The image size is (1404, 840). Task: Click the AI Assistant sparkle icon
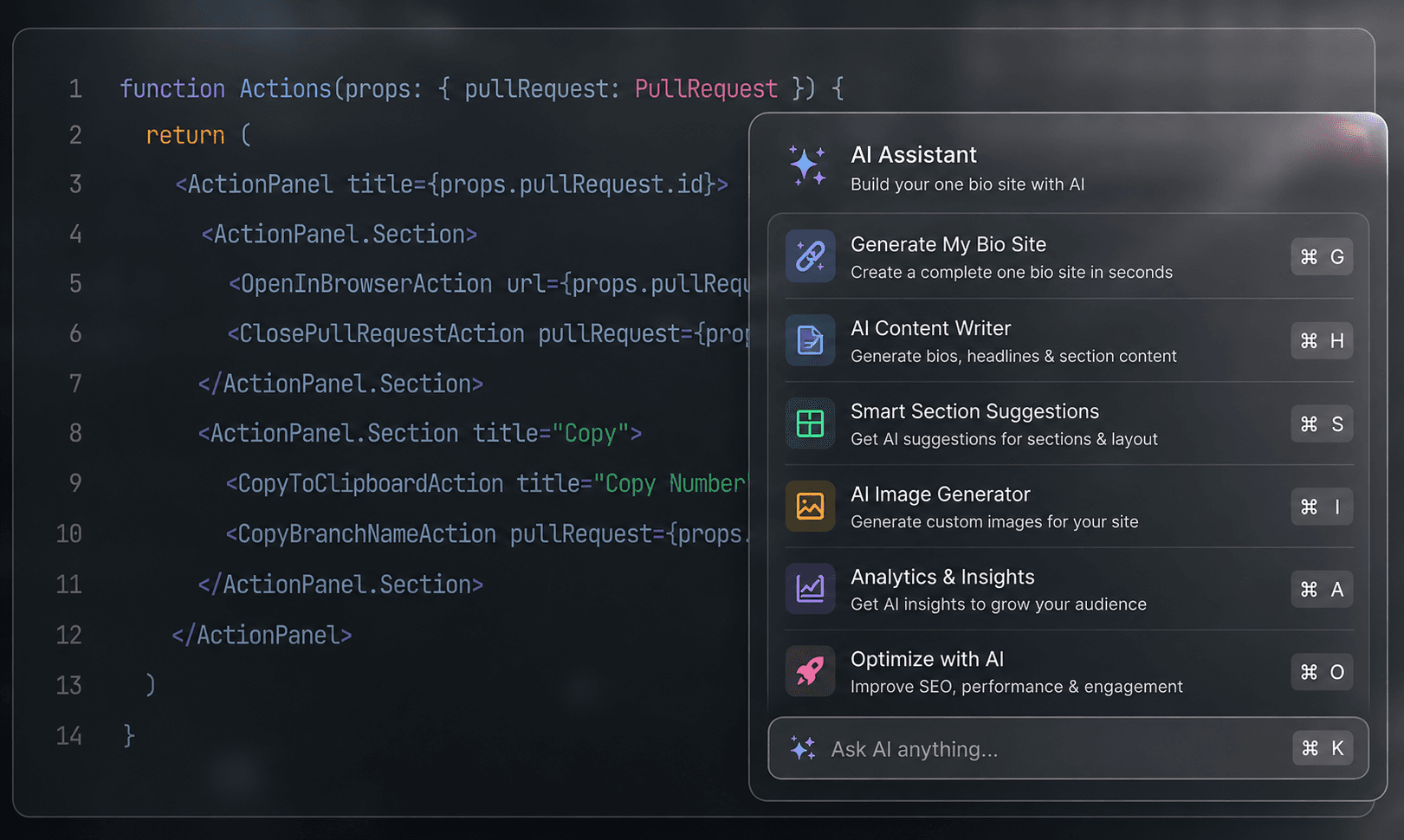pos(808,166)
